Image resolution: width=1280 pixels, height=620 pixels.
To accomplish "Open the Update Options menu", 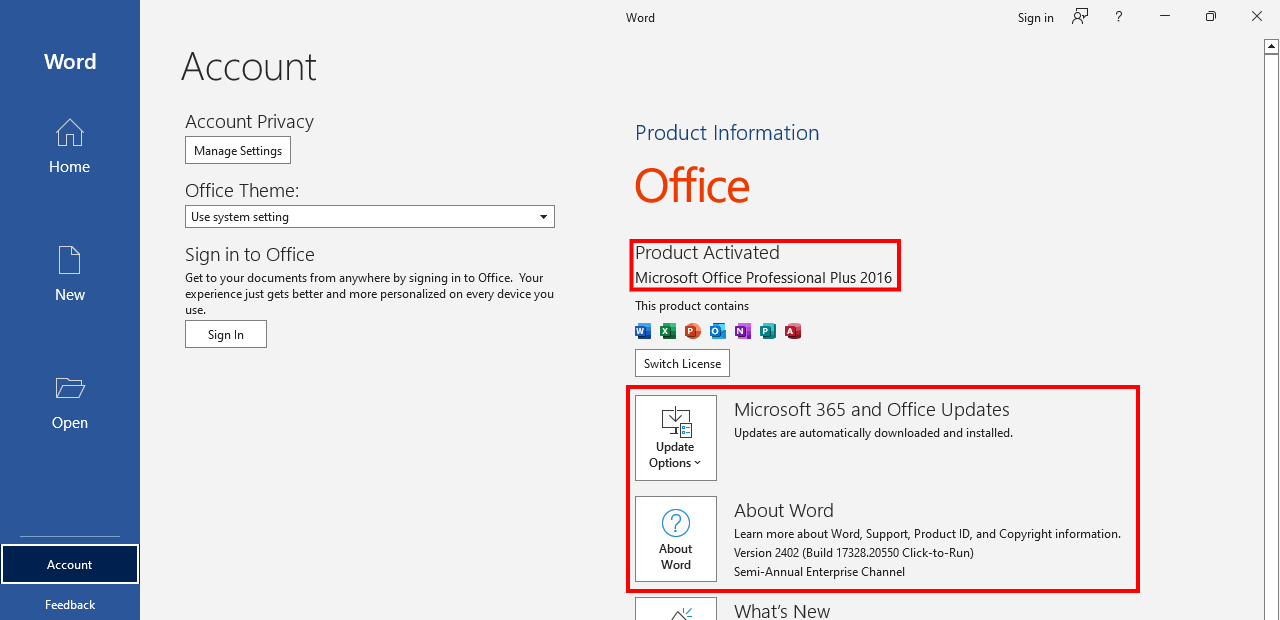I will pos(676,438).
